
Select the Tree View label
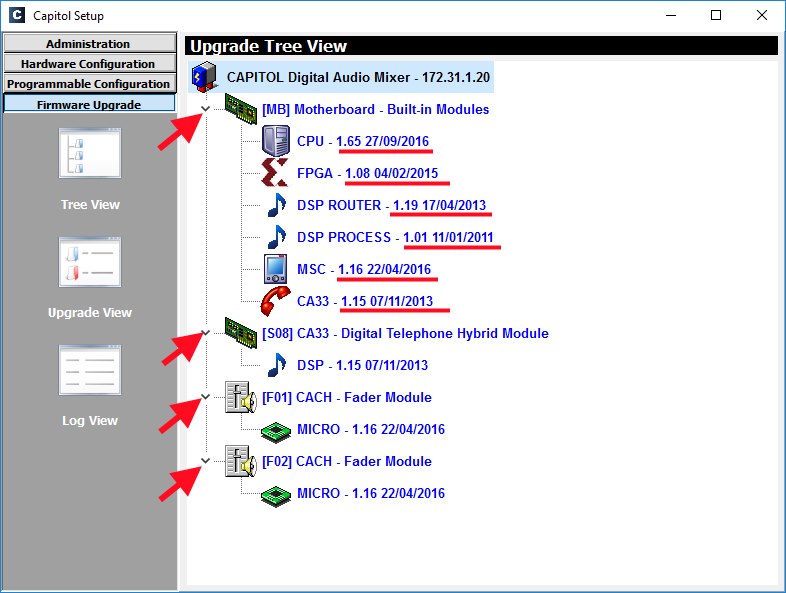point(90,205)
